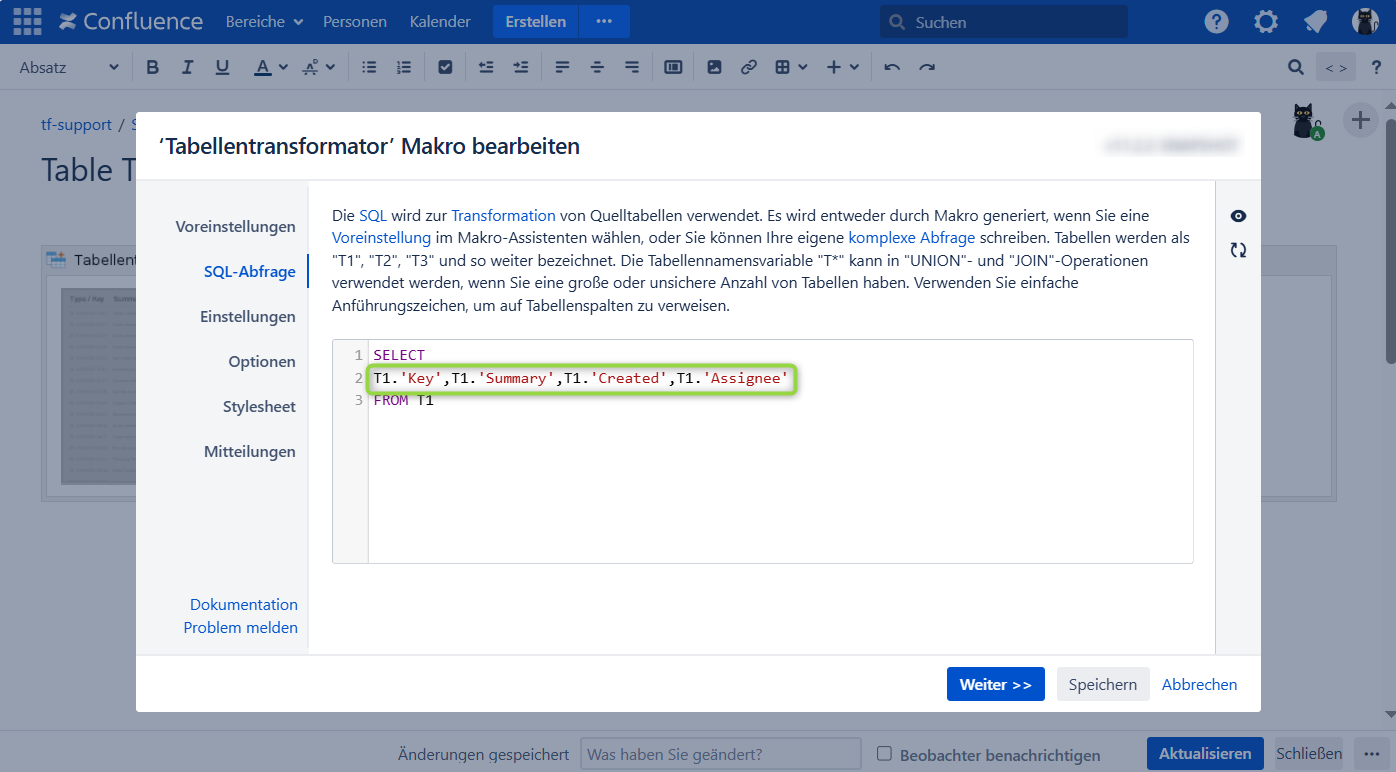The height and width of the screenshot is (772, 1396).
Task: Follow the SQL link in description
Action: pyautogui.click(x=373, y=215)
